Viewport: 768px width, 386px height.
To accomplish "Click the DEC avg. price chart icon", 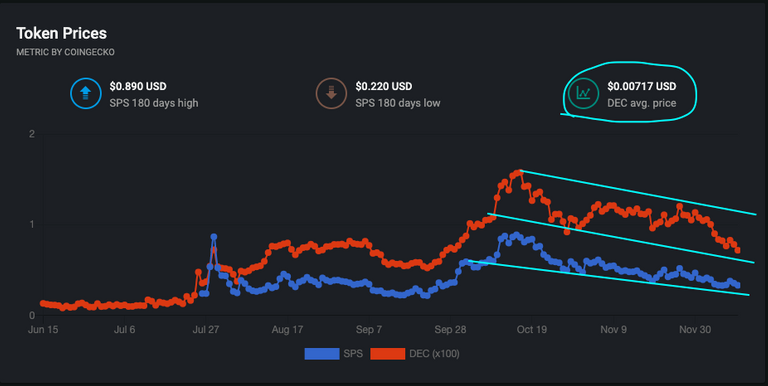I will [583, 93].
